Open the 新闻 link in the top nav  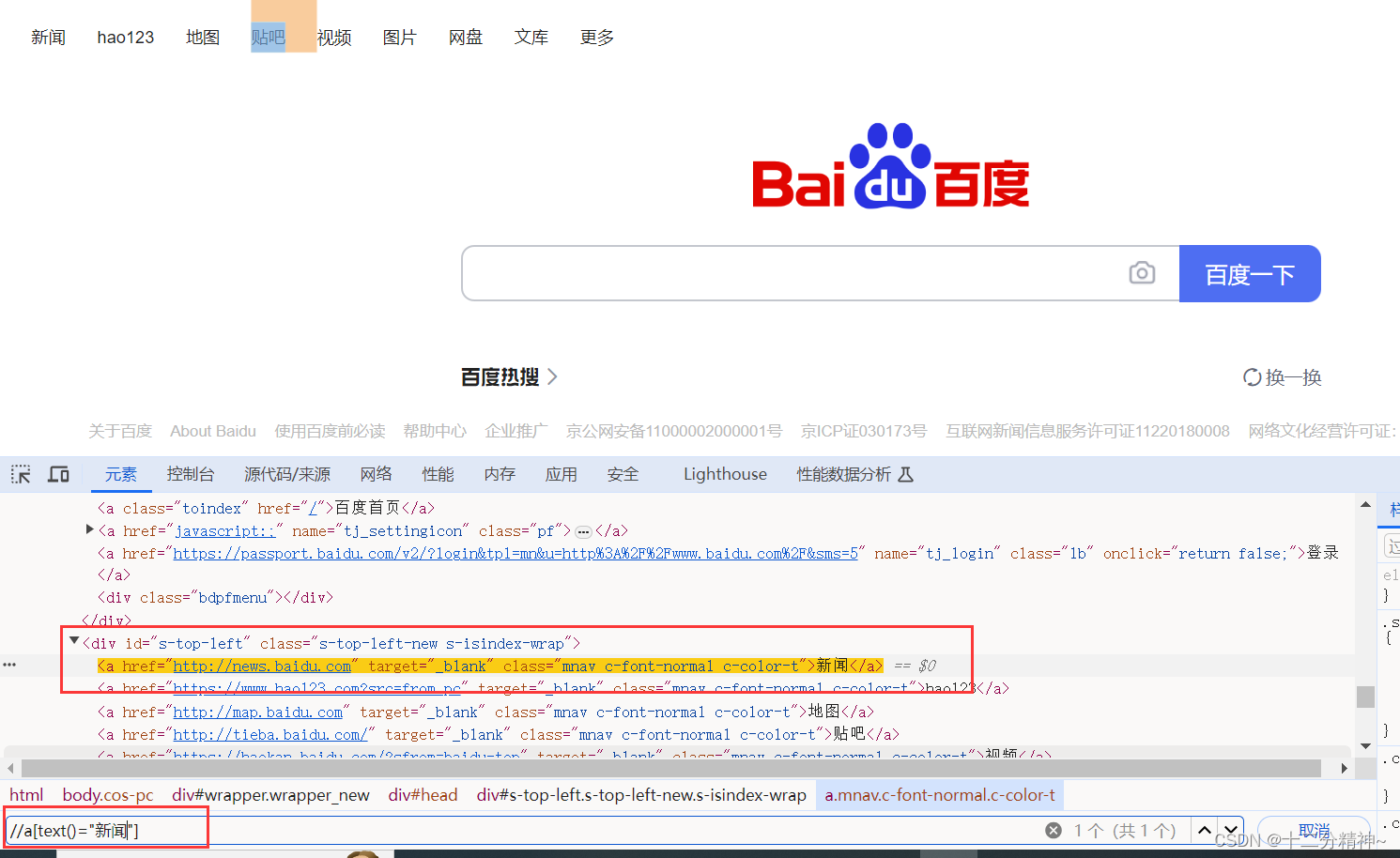tap(48, 38)
